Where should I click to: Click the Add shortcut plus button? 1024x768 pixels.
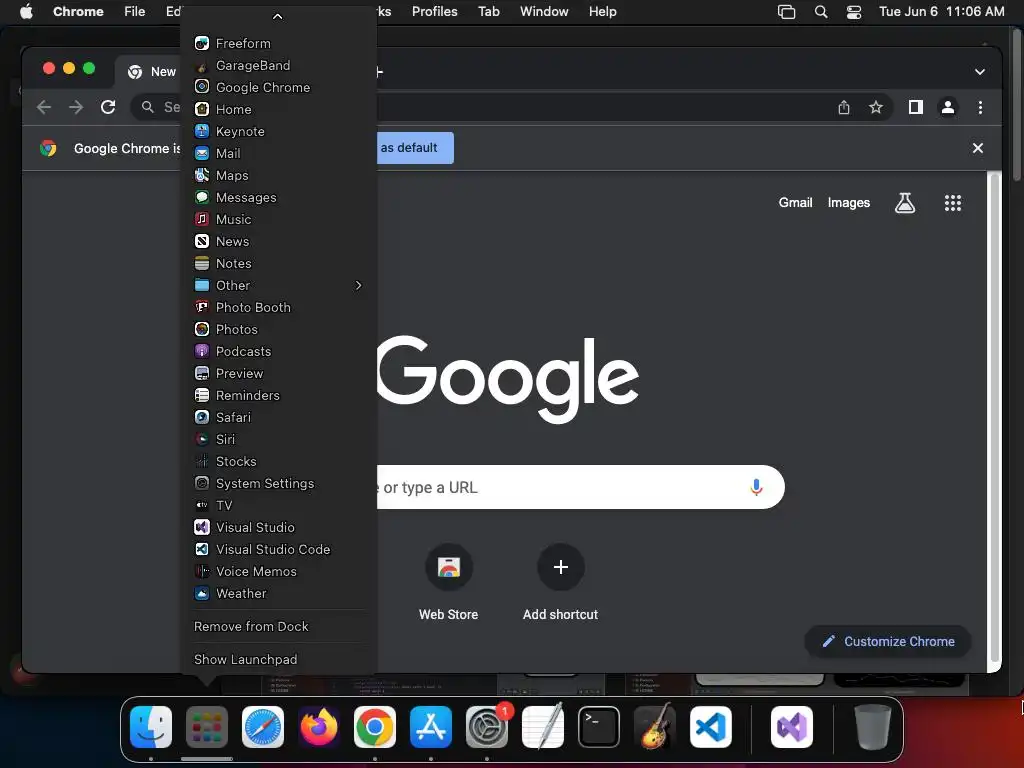click(x=560, y=567)
